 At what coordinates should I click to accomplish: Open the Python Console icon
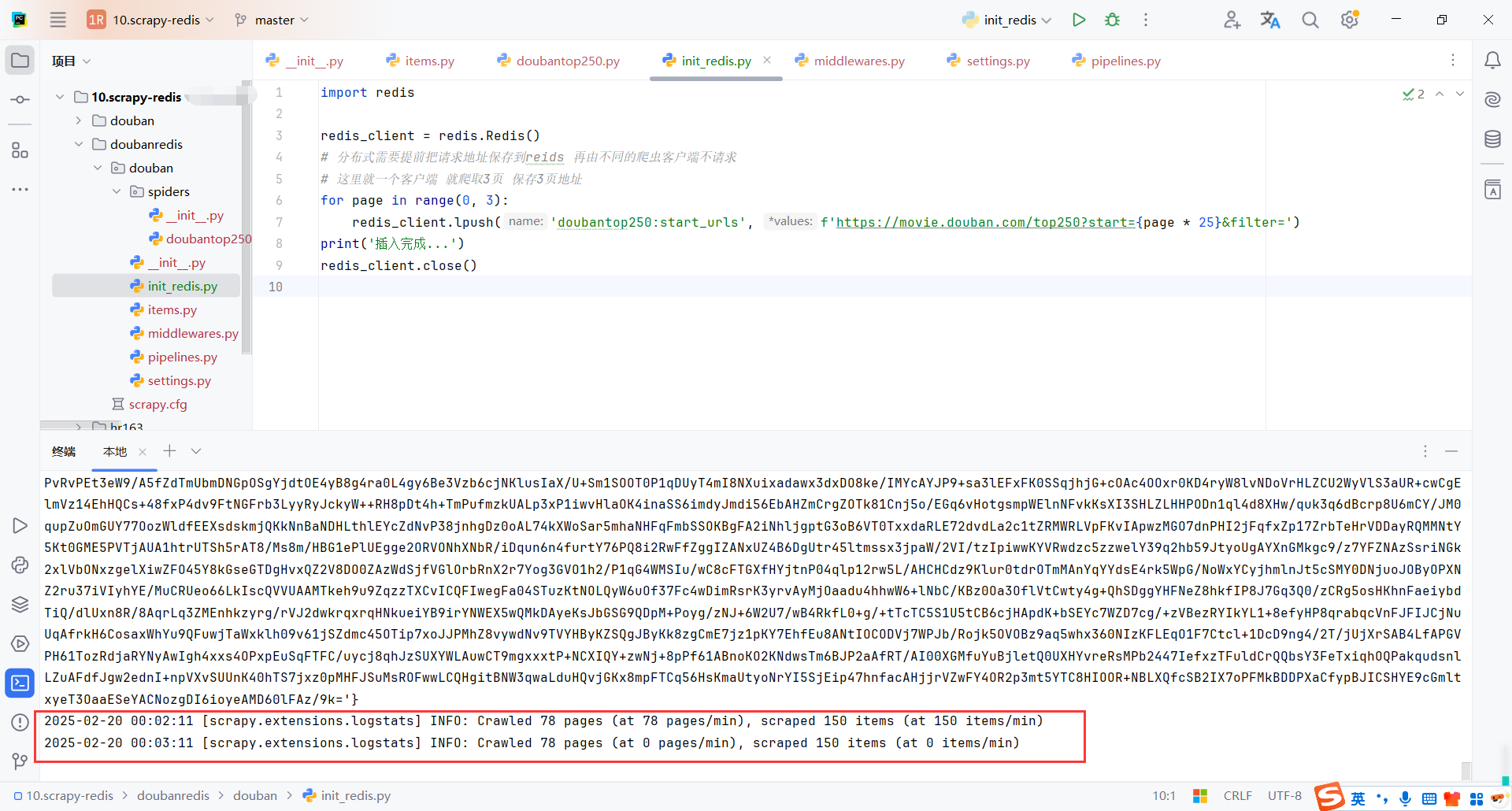(20, 565)
